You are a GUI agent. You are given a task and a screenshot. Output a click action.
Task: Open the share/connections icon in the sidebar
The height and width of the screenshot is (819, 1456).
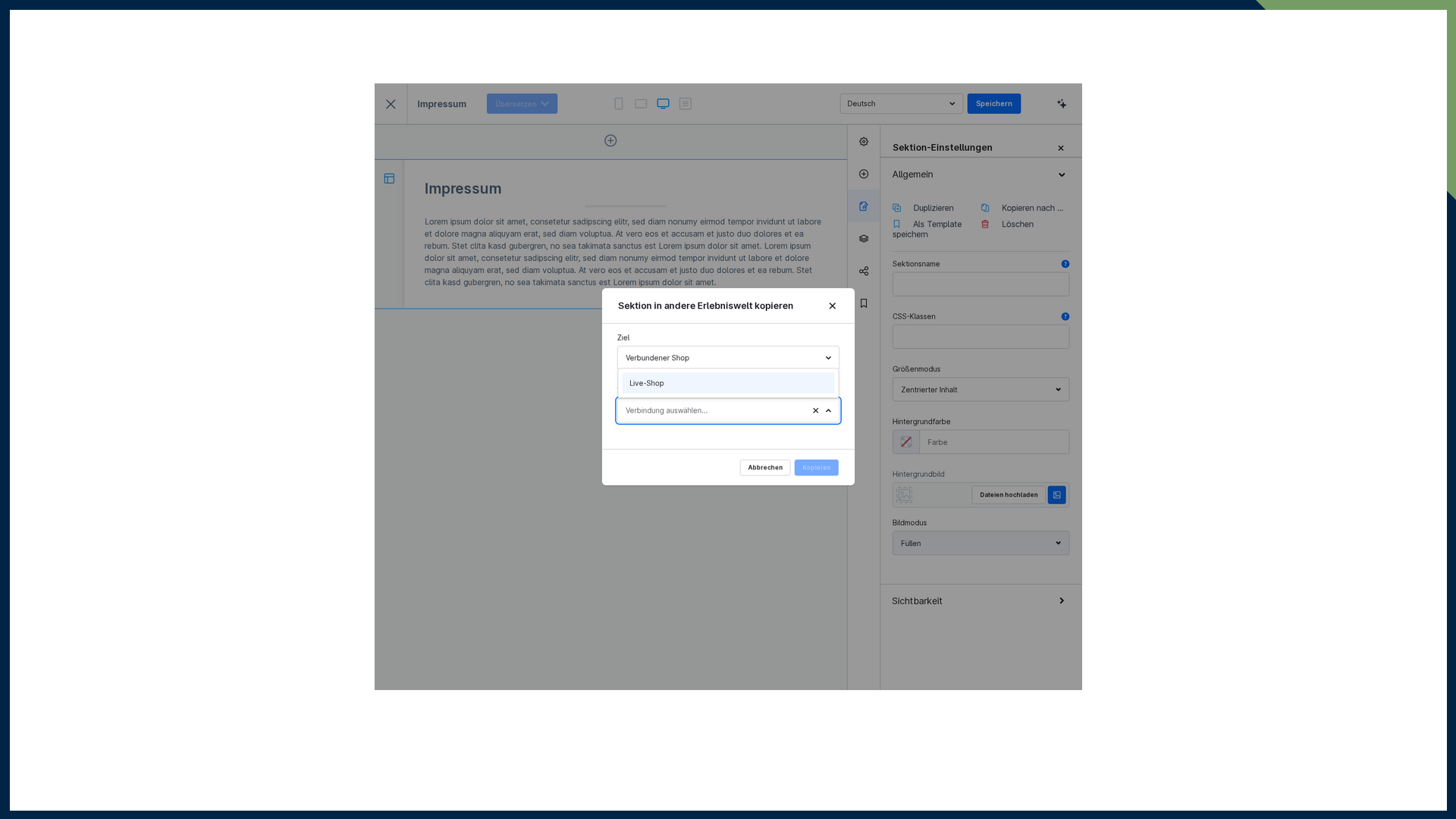(864, 271)
